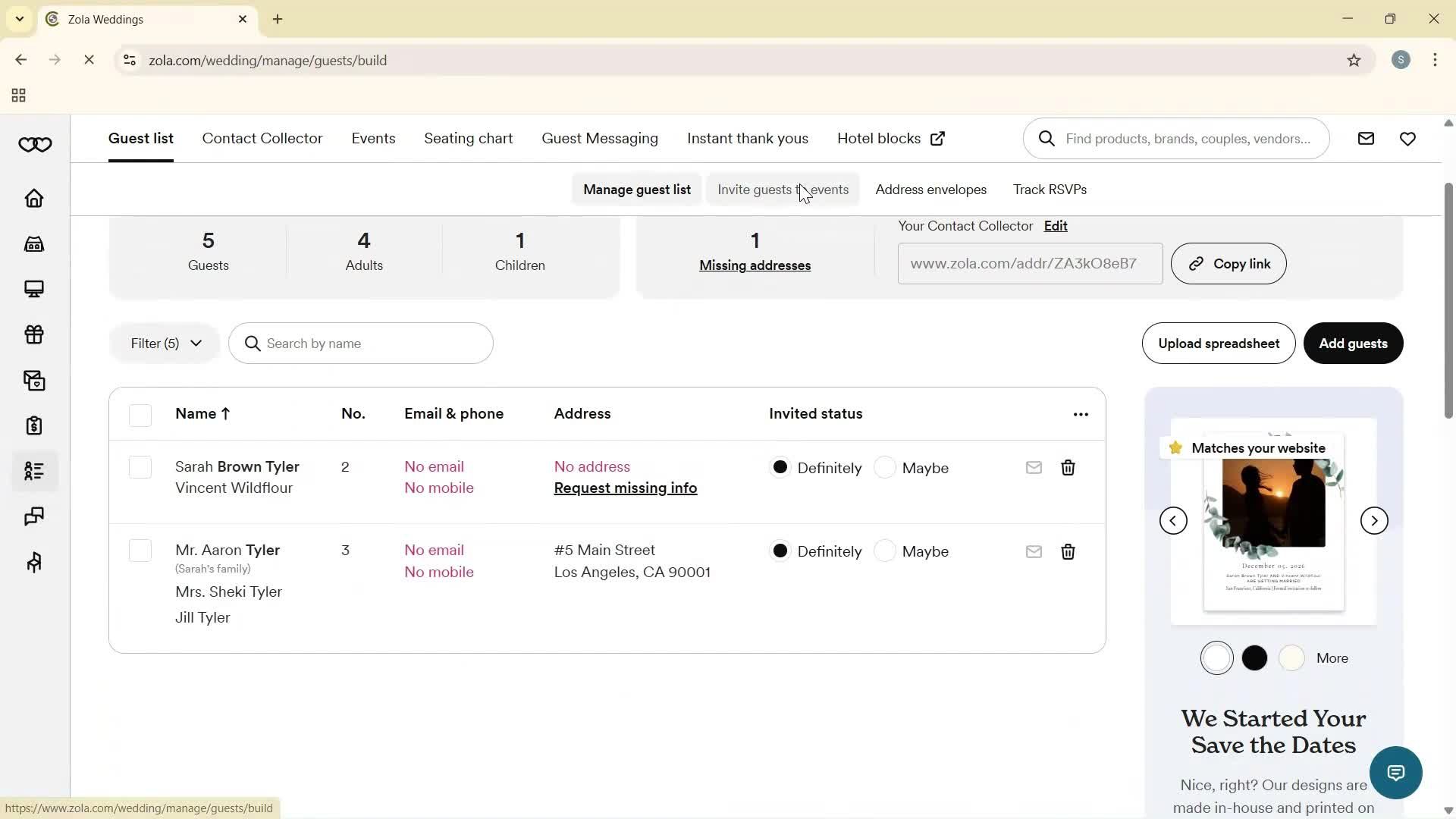Toggle Maybe status for Mr. Aaron Tyler

click(x=885, y=551)
